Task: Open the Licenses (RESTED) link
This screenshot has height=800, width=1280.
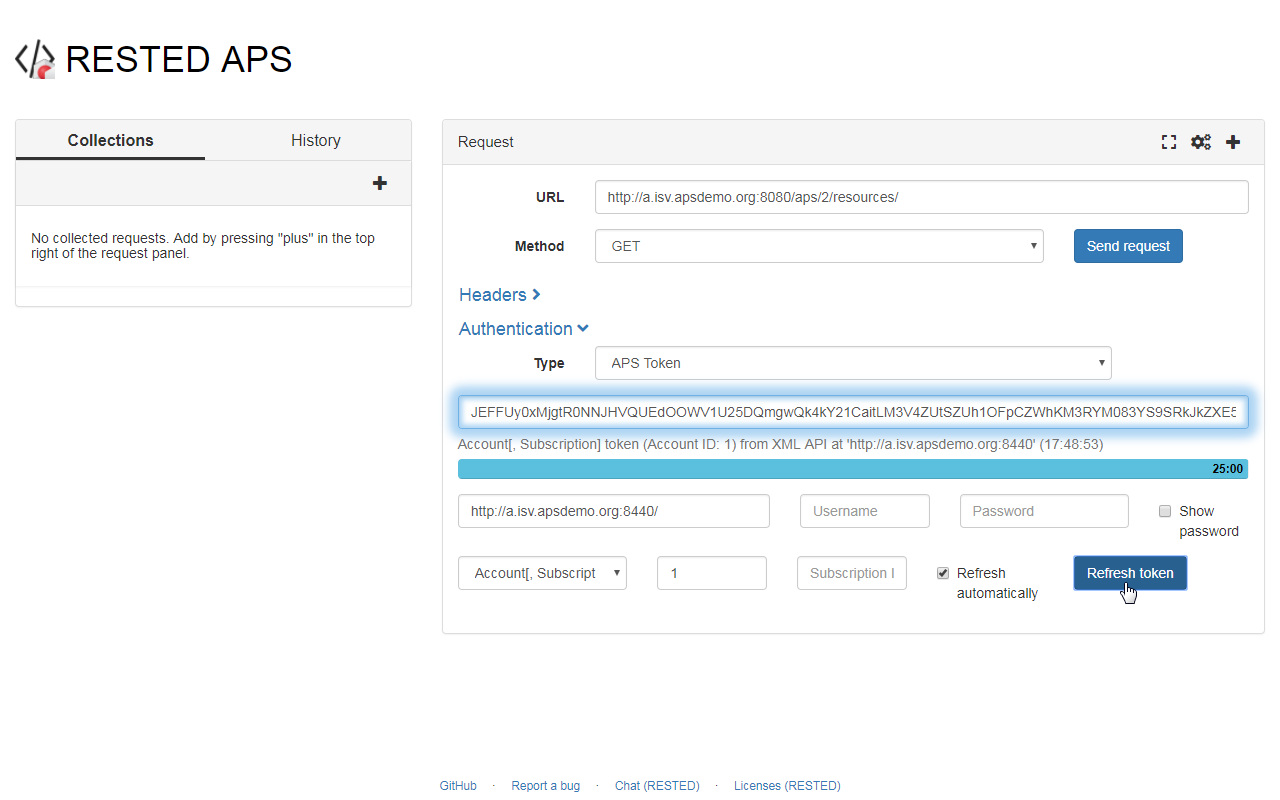Action: tap(787, 786)
